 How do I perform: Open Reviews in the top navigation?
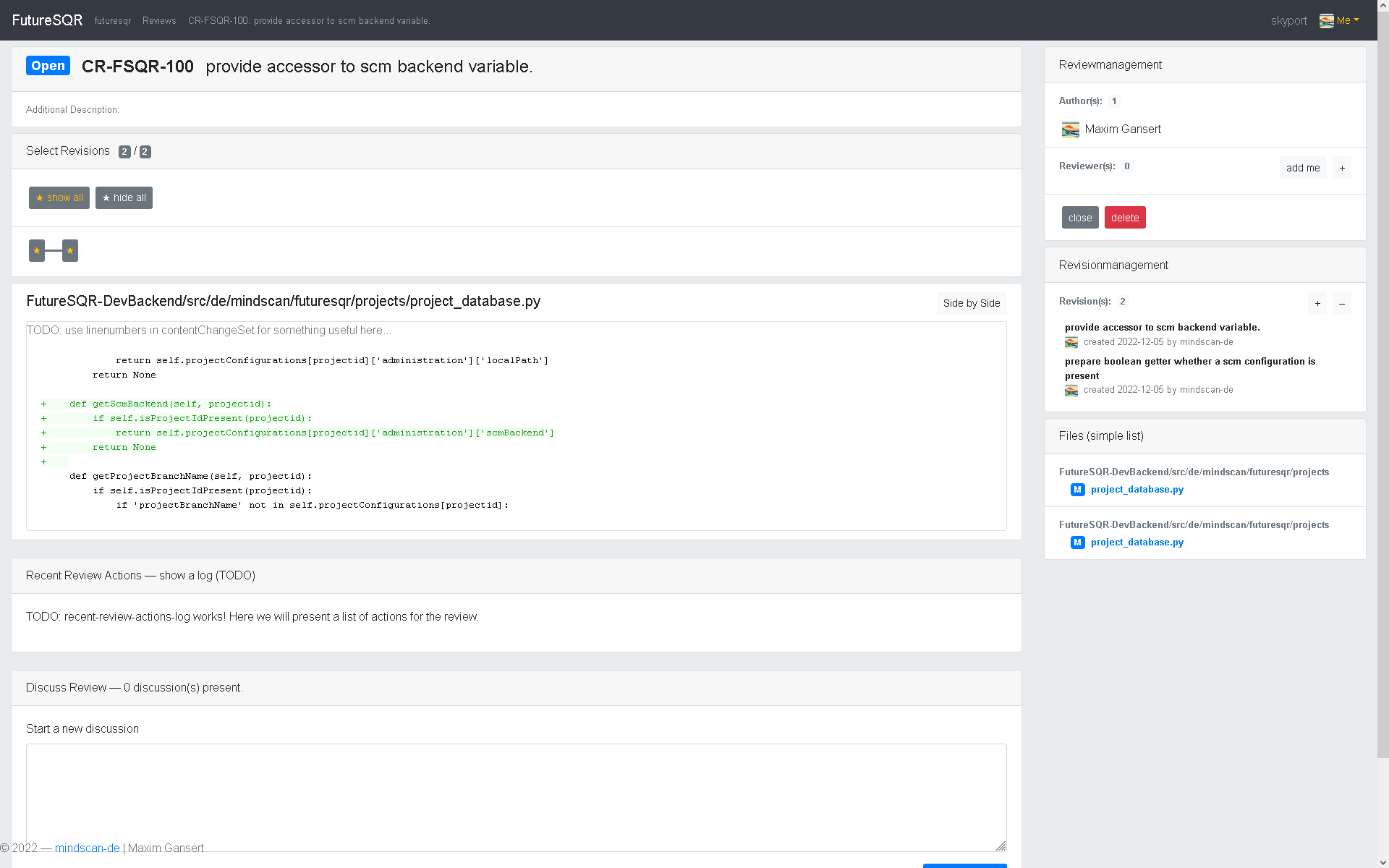tap(159, 21)
